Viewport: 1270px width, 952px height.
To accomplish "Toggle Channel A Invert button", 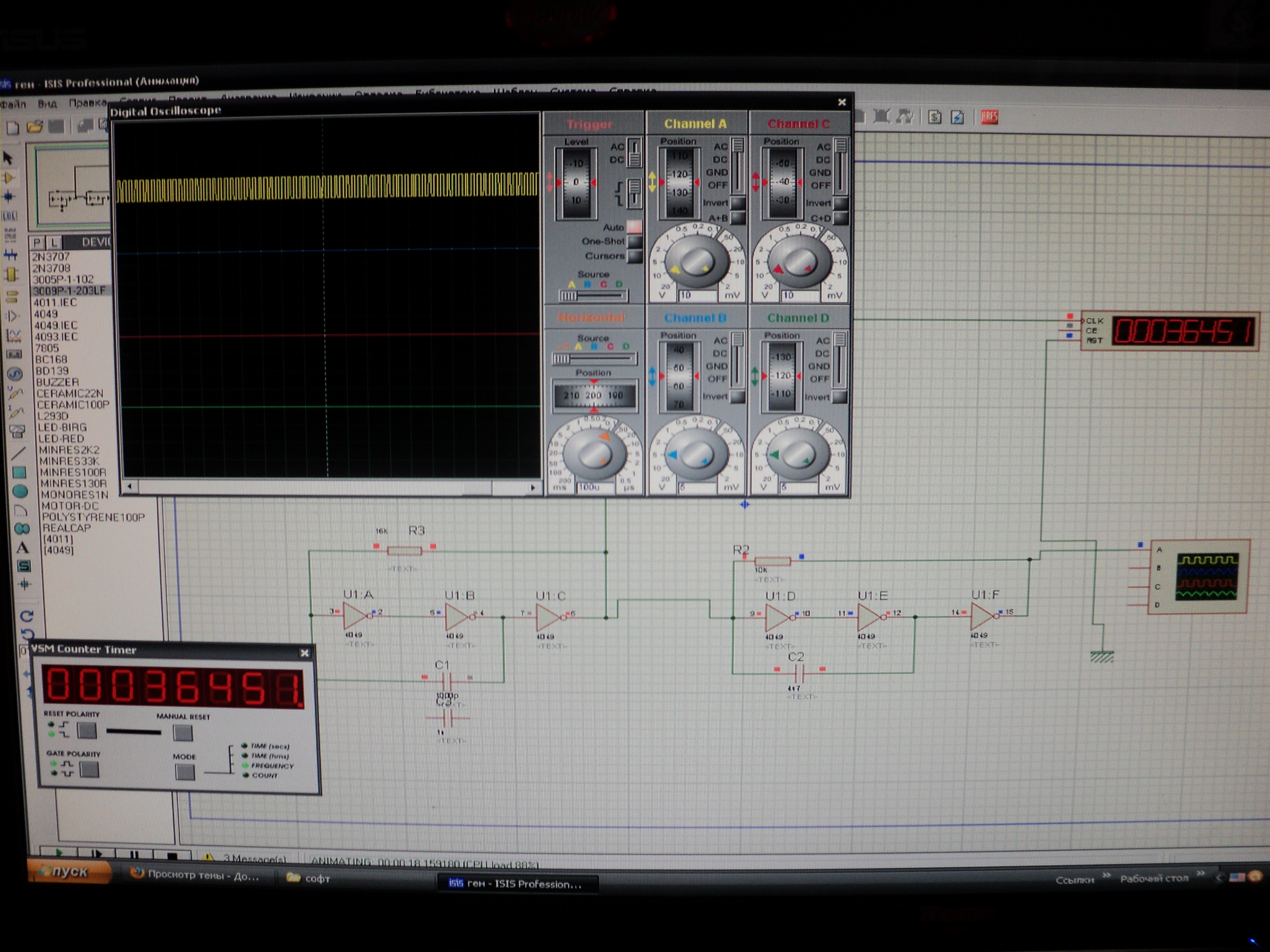I will click(738, 203).
